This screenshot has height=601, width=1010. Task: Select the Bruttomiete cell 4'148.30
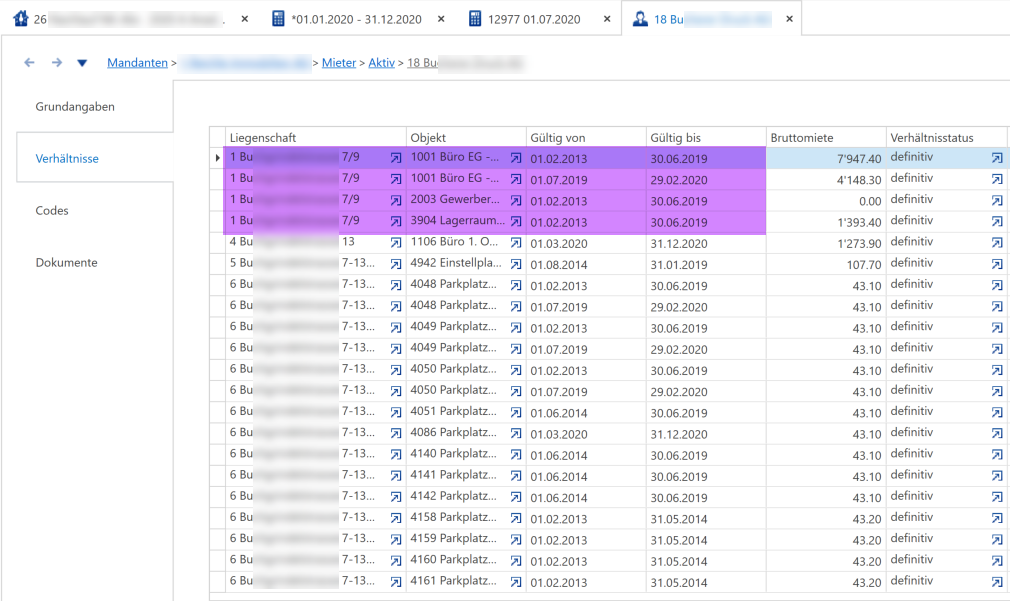pyautogui.click(x=826, y=180)
